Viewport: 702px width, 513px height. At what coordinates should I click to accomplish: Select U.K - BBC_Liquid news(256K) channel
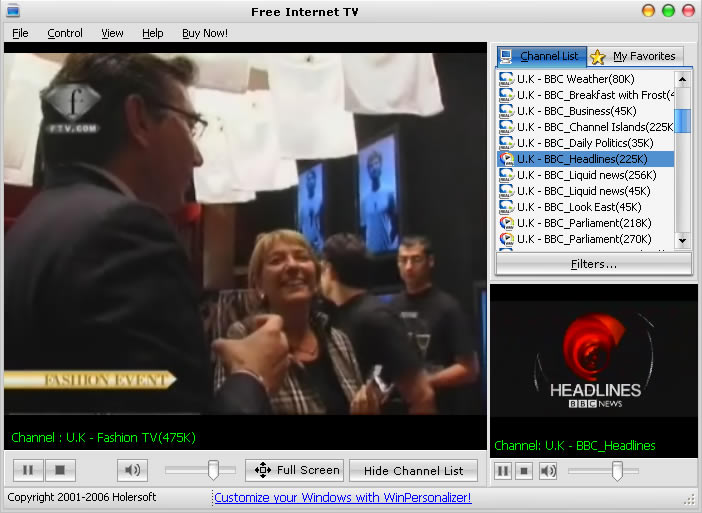[x=585, y=175]
